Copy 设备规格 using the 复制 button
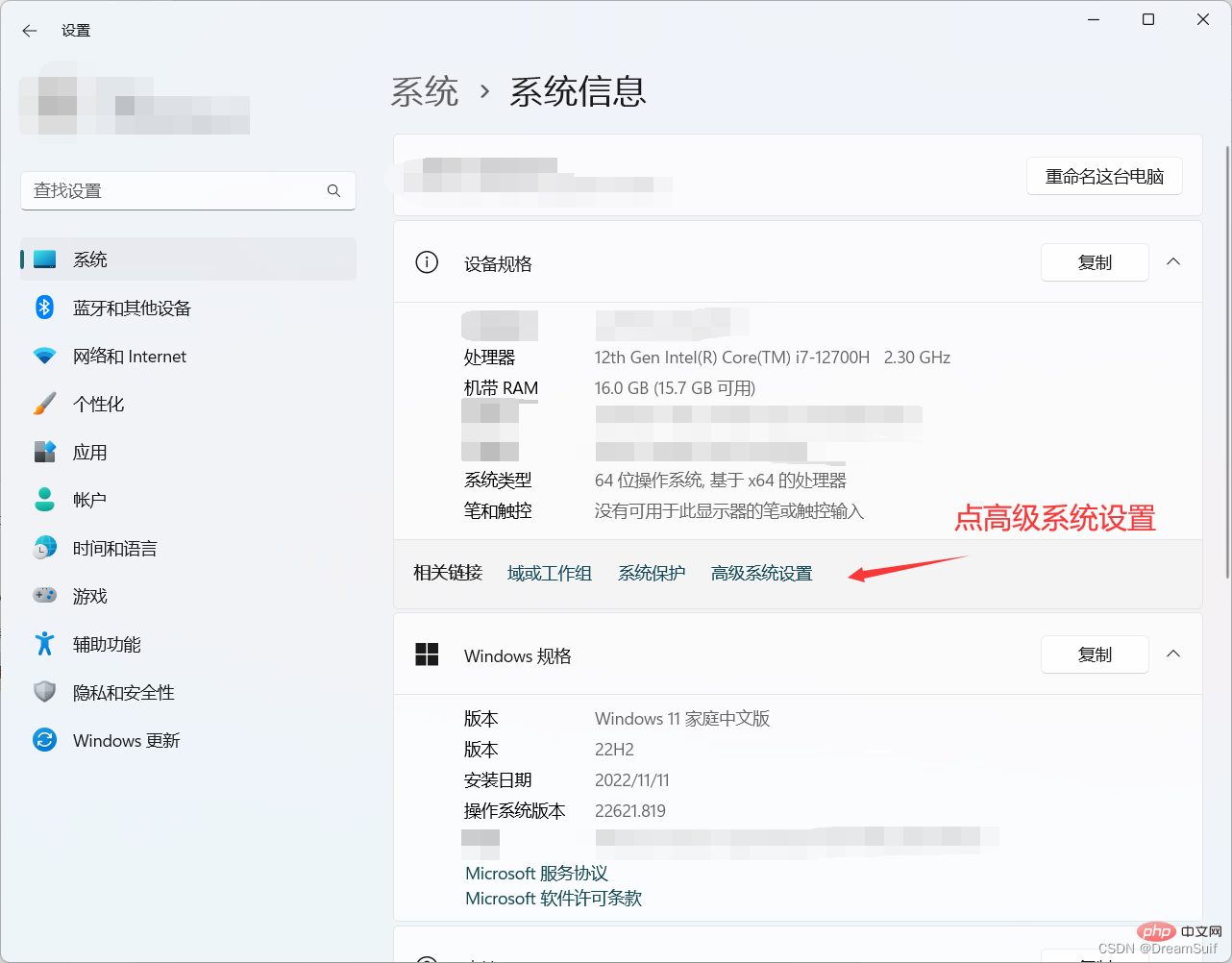This screenshot has height=963, width=1232. tap(1095, 261)
